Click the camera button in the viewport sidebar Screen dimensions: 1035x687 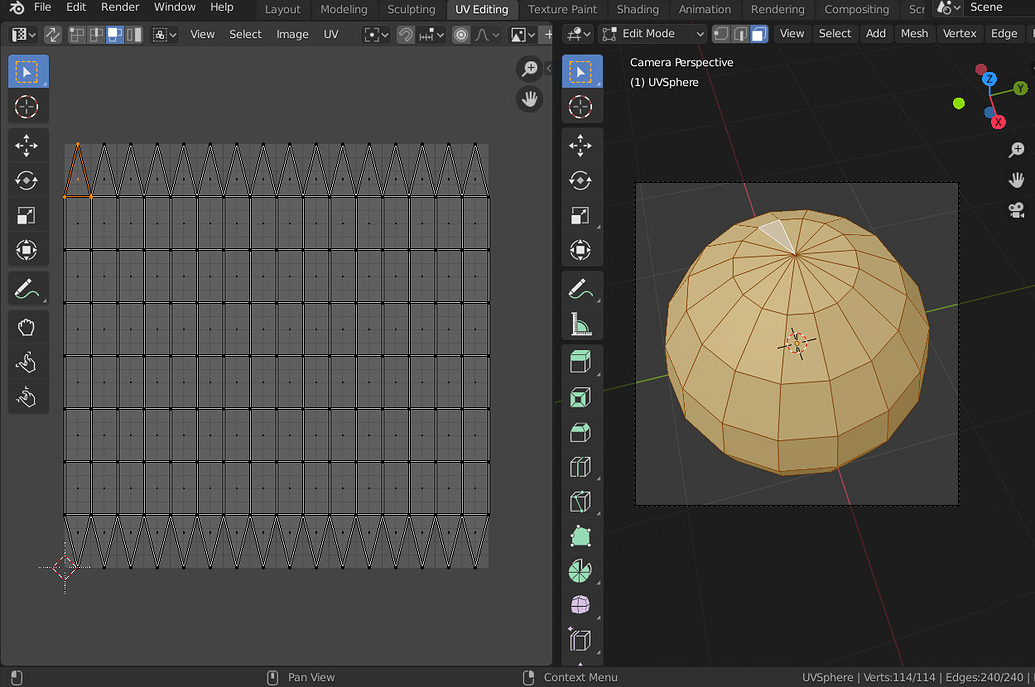click(1017, 211)
